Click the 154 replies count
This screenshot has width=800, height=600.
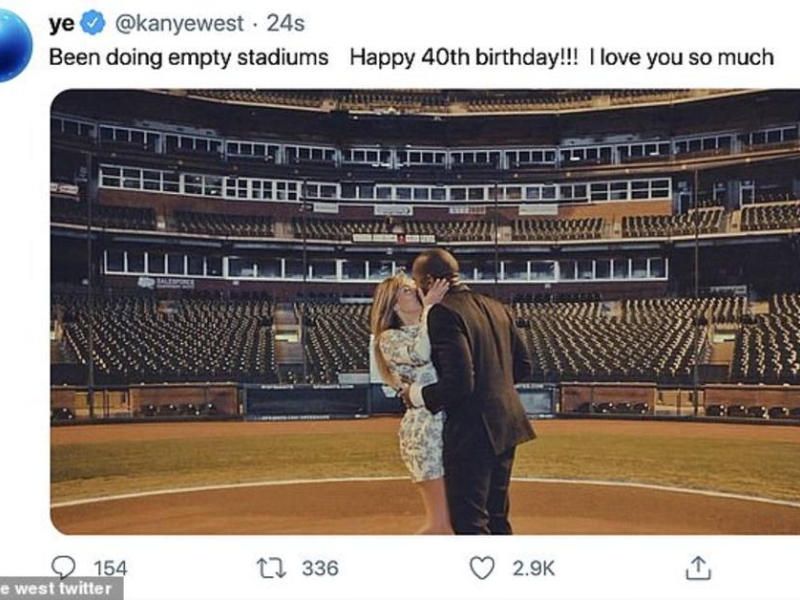click(x=110, y=568)
